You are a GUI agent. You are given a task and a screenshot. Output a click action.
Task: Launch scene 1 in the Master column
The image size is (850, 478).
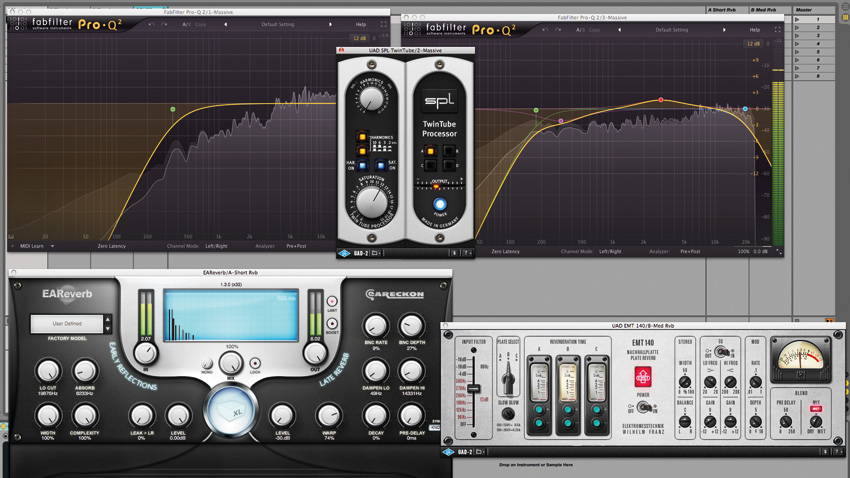tap(797, 20)
